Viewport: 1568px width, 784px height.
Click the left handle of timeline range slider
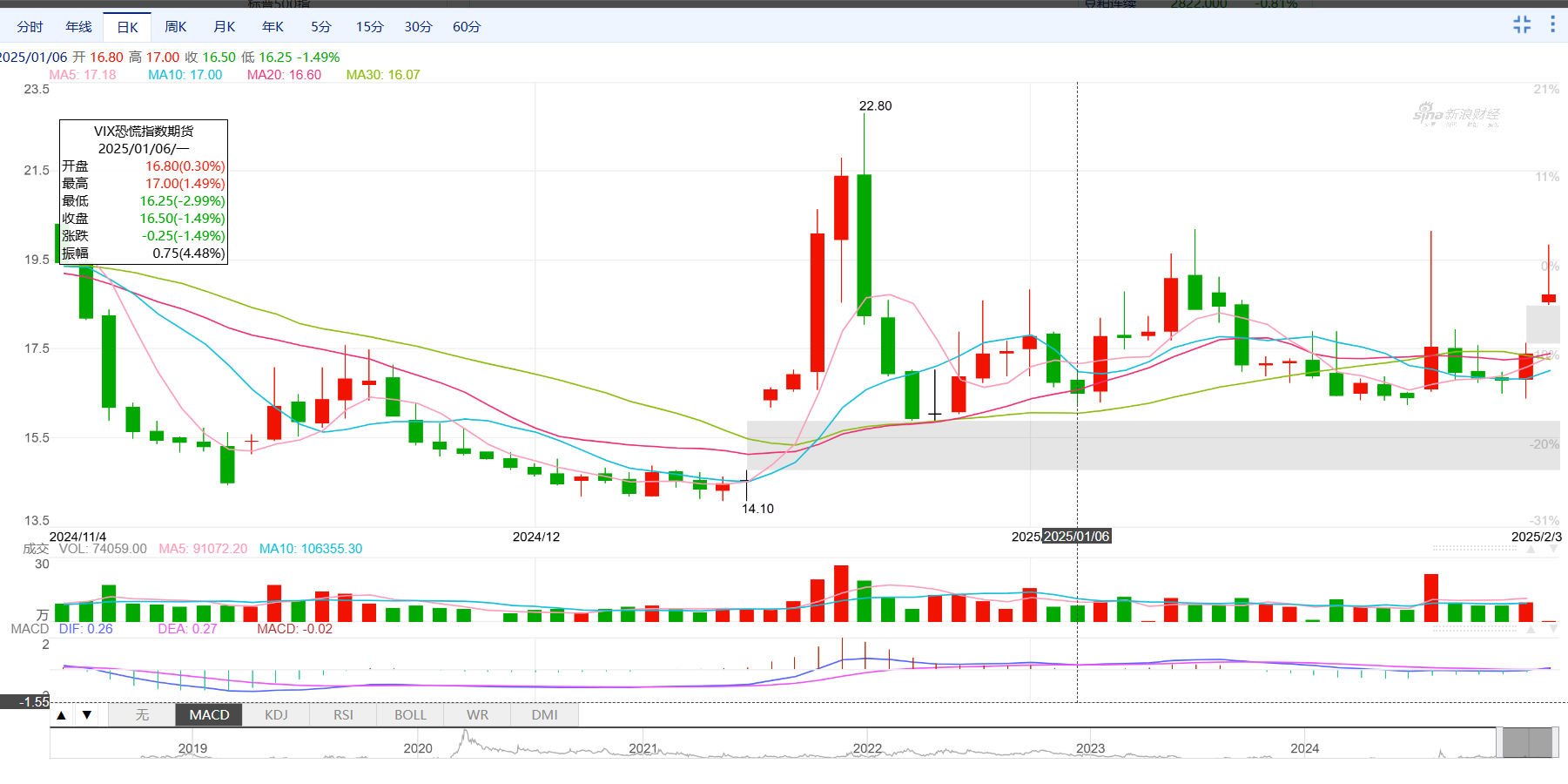point(1499,743)
